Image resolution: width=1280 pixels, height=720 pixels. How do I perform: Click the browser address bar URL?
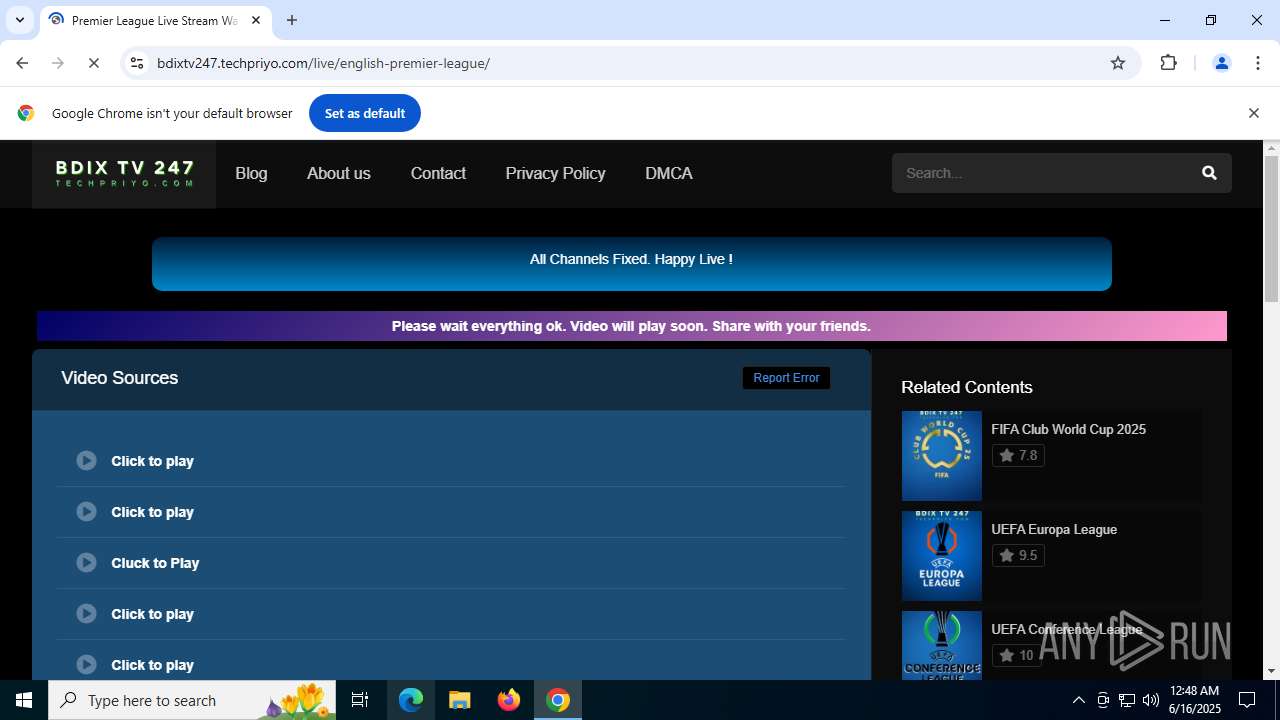click(323, 63)
